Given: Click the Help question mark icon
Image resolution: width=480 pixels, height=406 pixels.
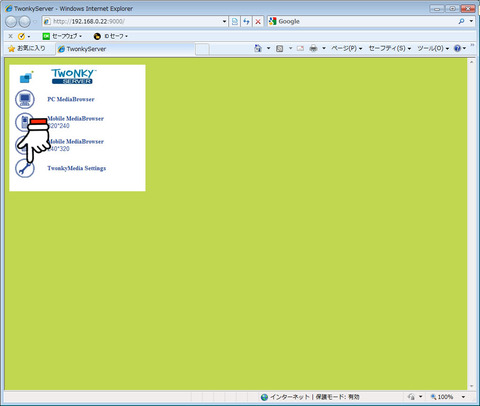Looking at the screenshot, I should tap(457, 49).
